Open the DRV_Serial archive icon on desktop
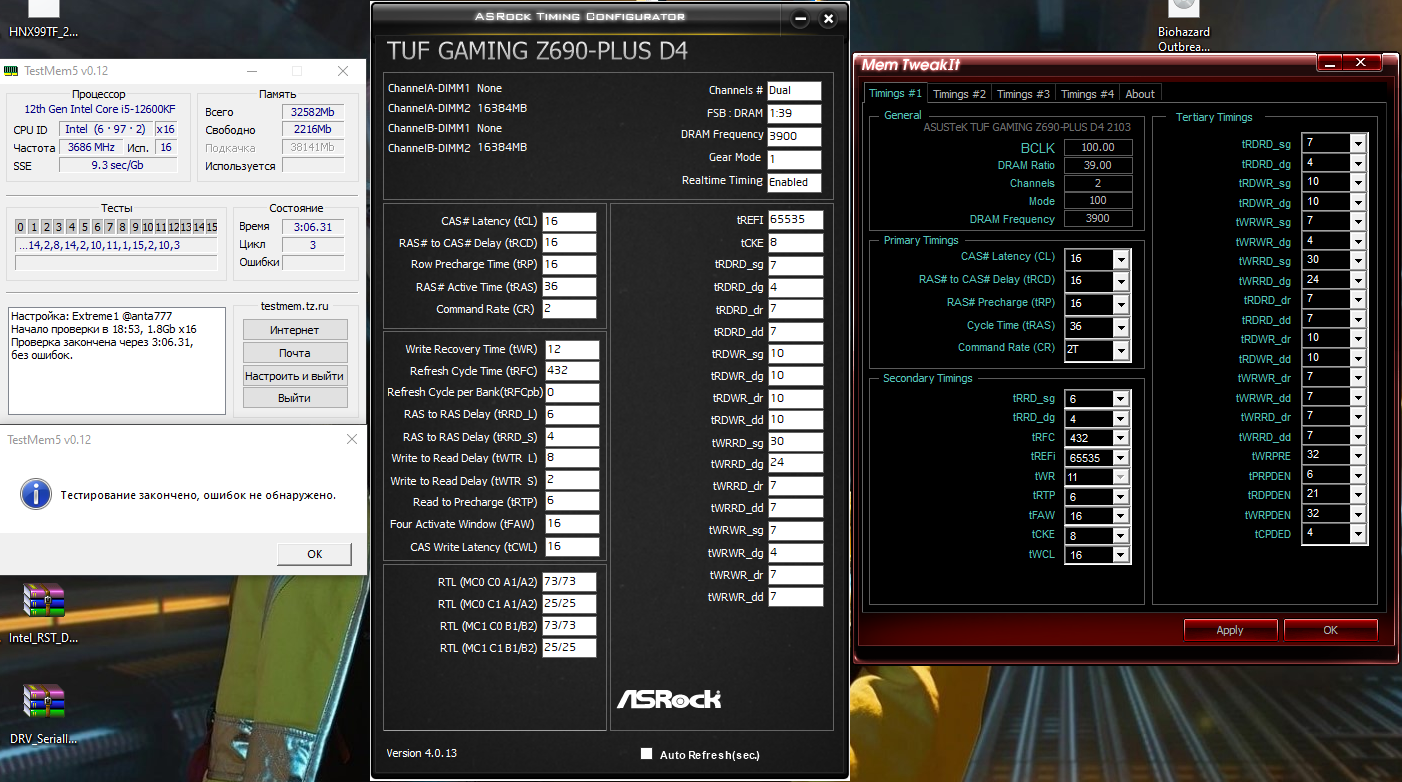 pos(43,703)
